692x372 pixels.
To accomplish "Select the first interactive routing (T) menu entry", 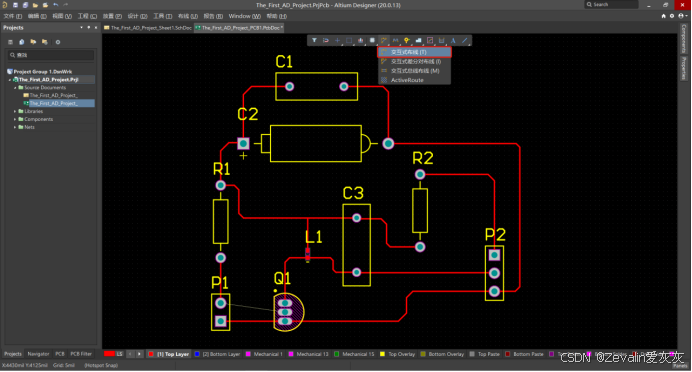I will click(x=414, y=52).
